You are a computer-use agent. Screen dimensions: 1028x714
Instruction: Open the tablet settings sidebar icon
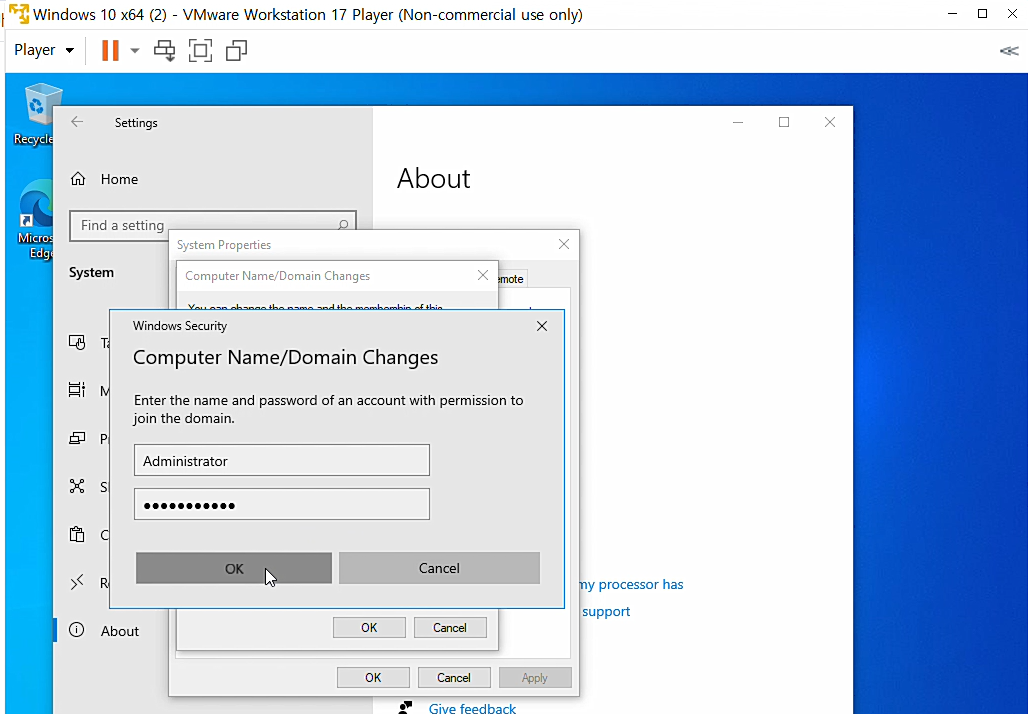coord(77,342)
